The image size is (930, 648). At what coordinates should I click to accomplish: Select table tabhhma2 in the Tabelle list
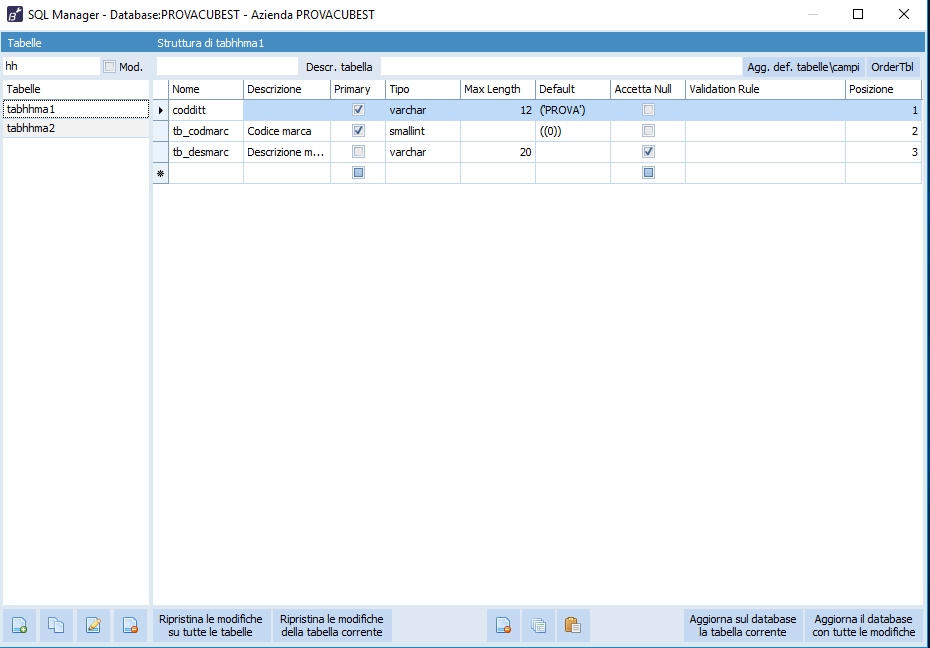31,128
